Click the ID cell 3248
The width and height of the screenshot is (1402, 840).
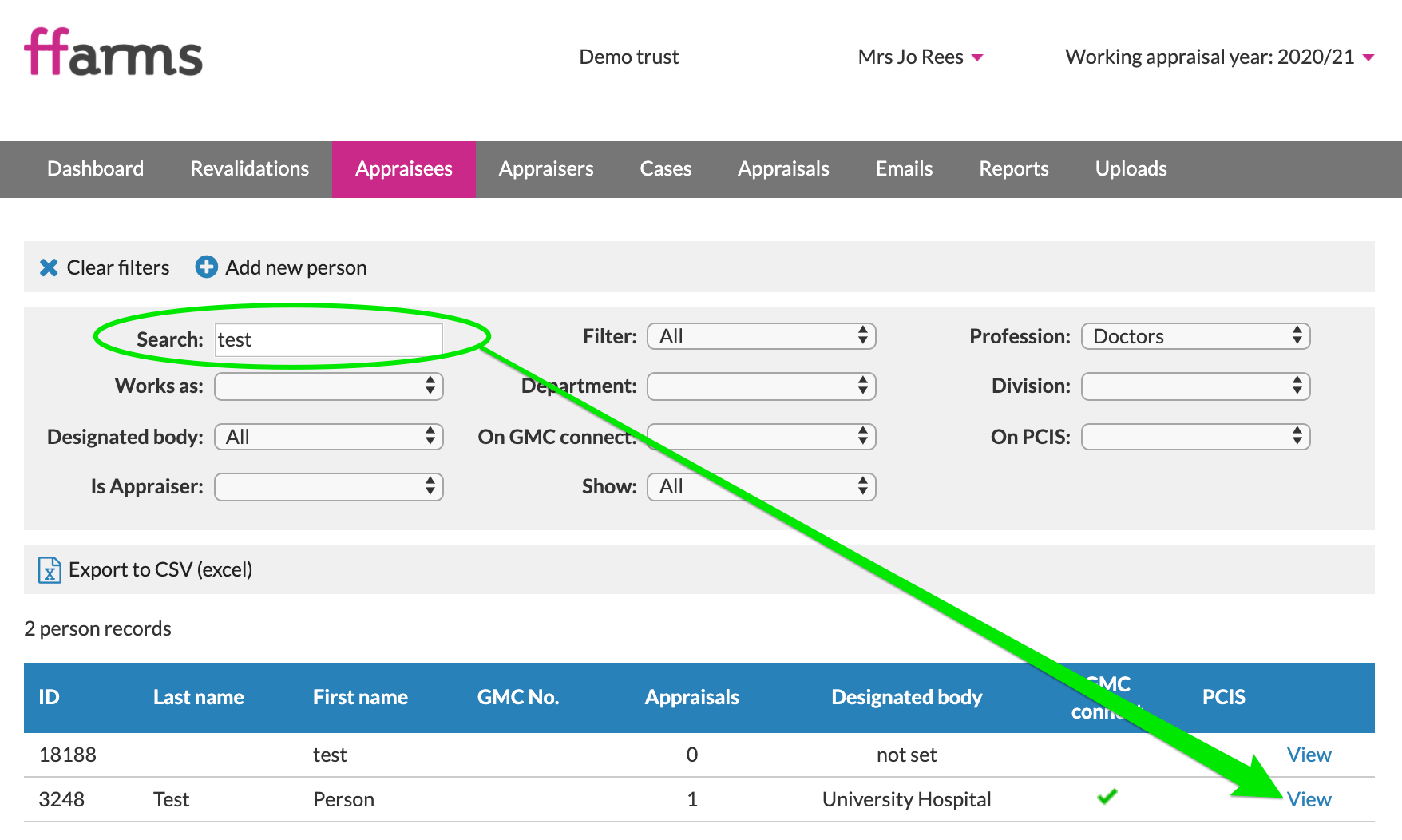61,799
